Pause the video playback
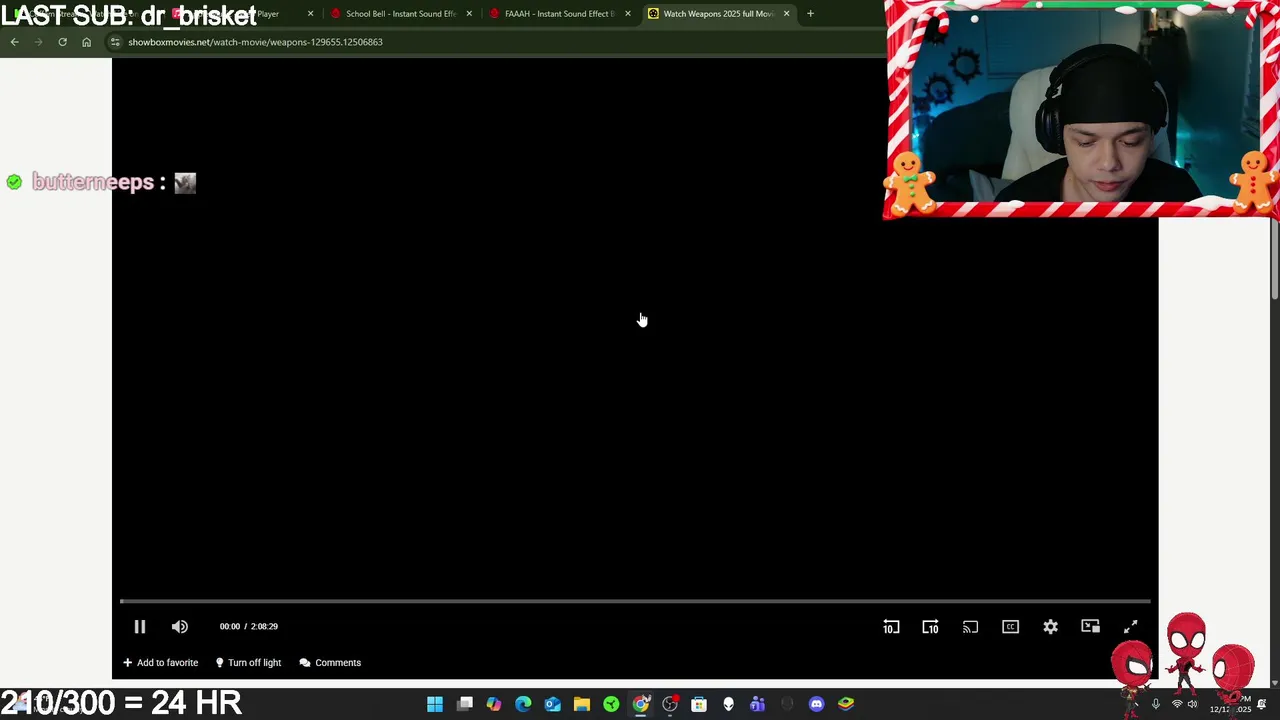 pos(140,627)
